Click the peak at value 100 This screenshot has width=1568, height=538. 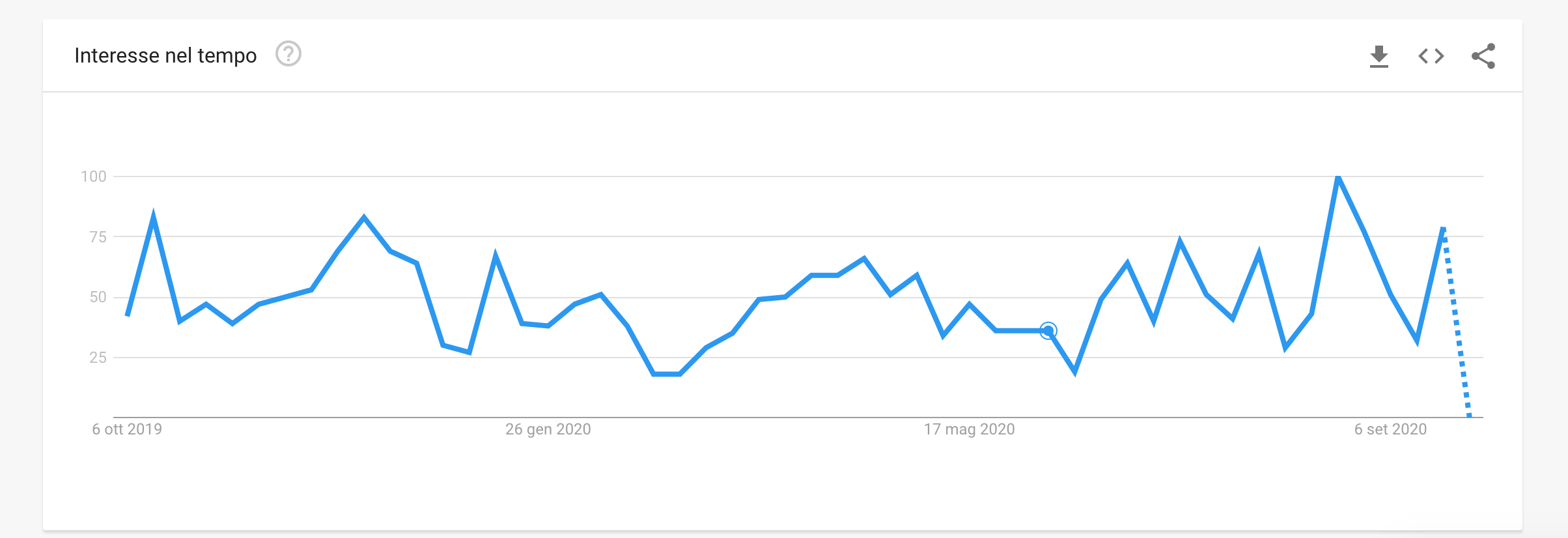tap(1337, 177)
